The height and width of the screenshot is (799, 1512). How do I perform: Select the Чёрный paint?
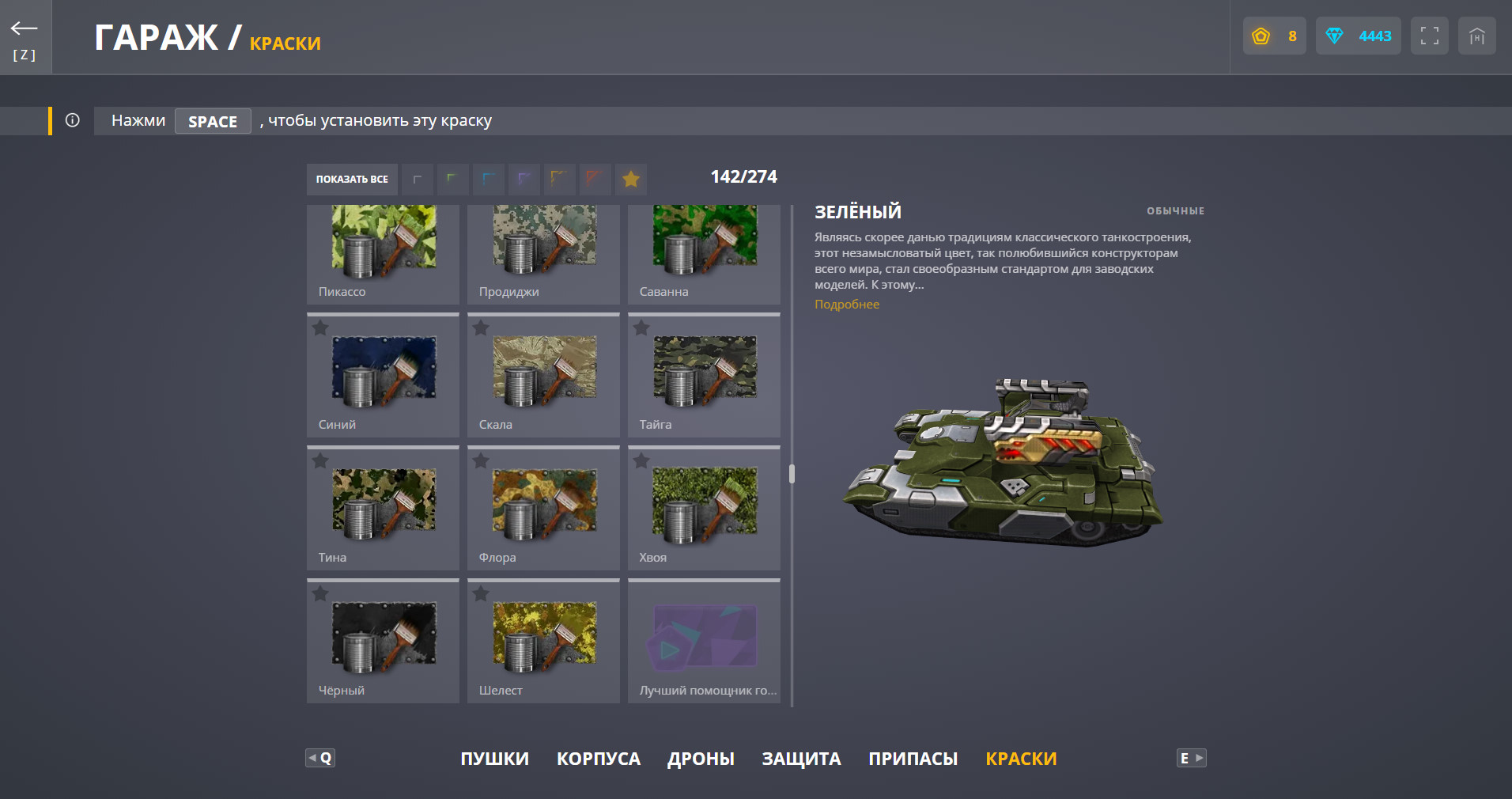[x=383, y=641]
